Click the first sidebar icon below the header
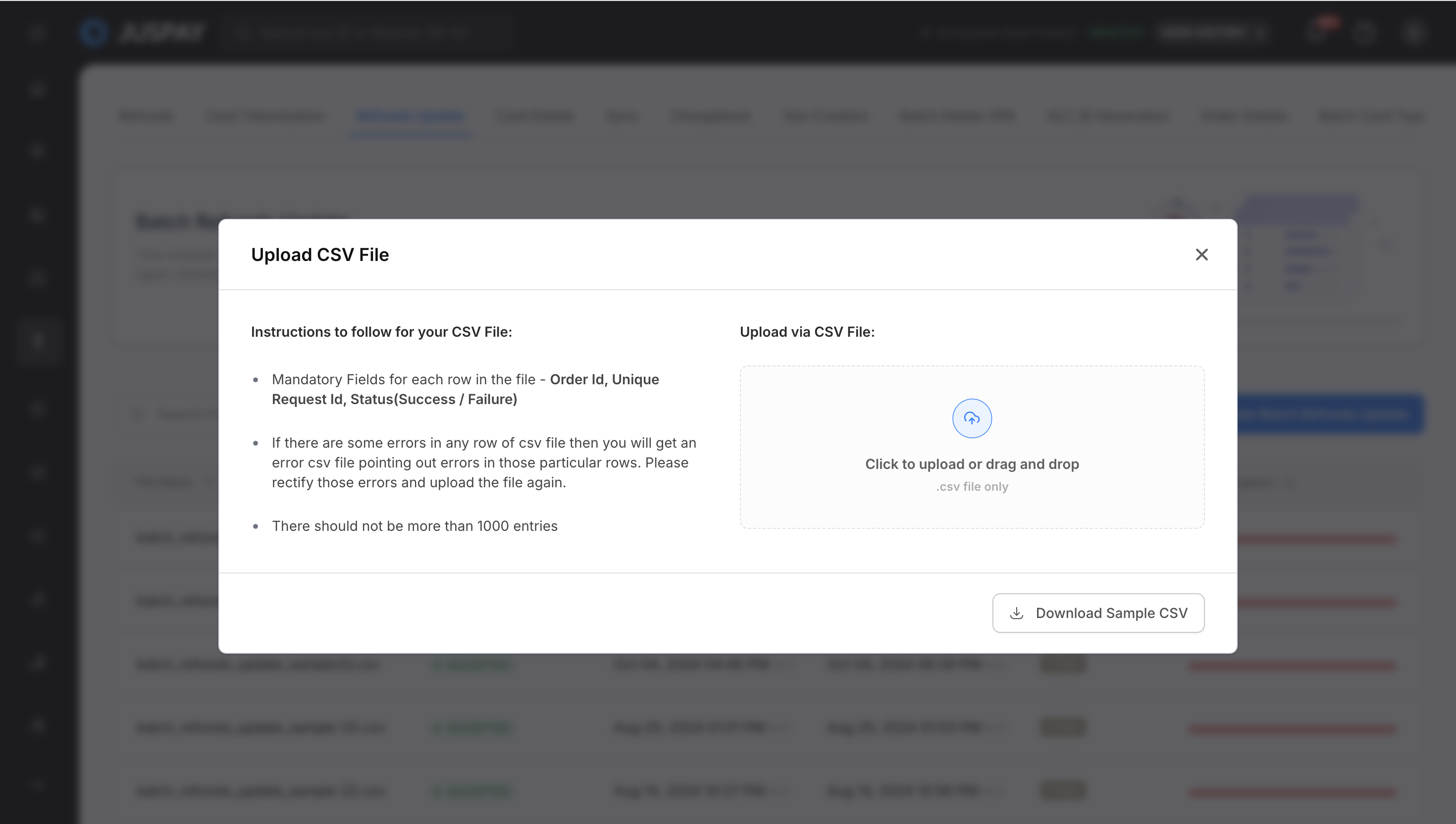The image size is (1456, 824). click(37, 90)
